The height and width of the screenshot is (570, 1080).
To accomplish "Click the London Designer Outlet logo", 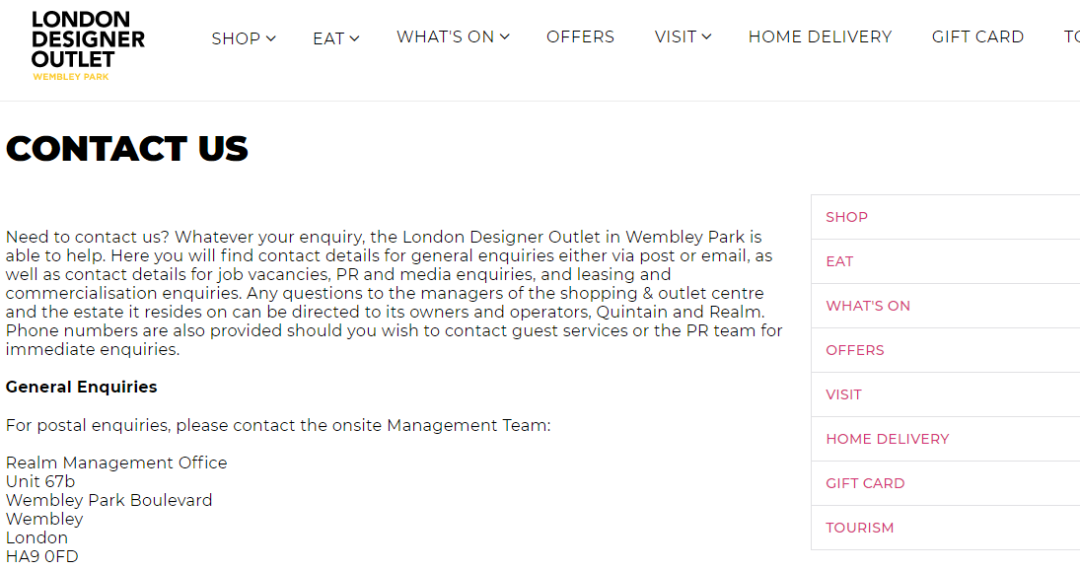I will [88, 45].
